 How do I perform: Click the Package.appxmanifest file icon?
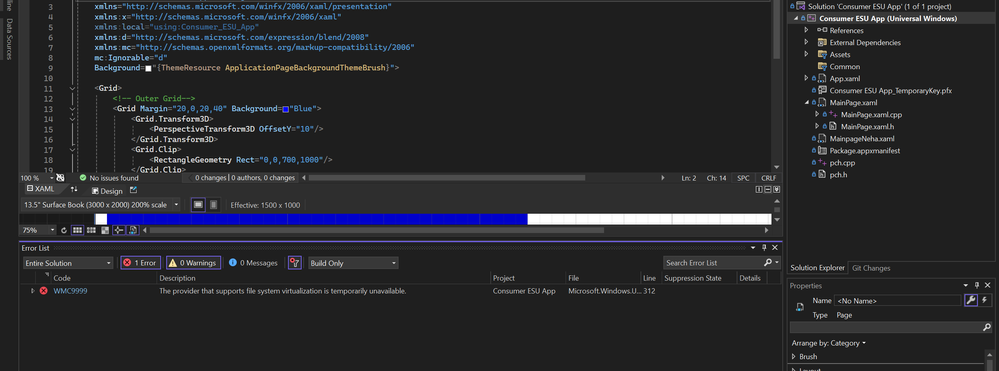[x=823, y=150]
